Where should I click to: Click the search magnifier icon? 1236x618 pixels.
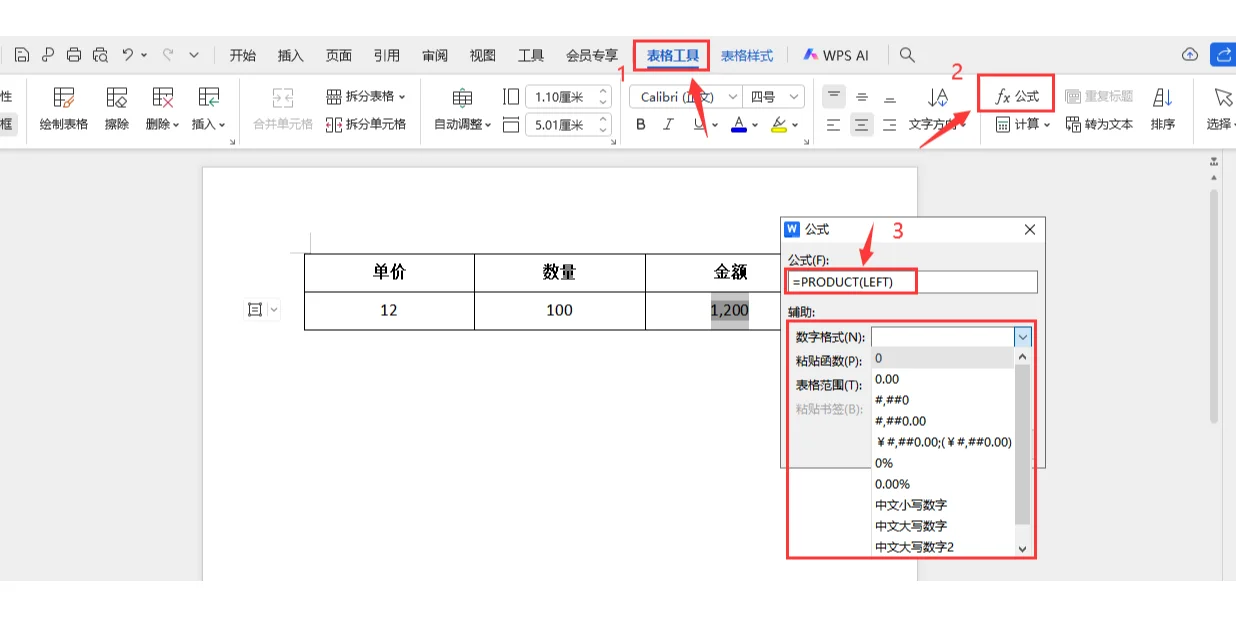click(x=907, y=55)
